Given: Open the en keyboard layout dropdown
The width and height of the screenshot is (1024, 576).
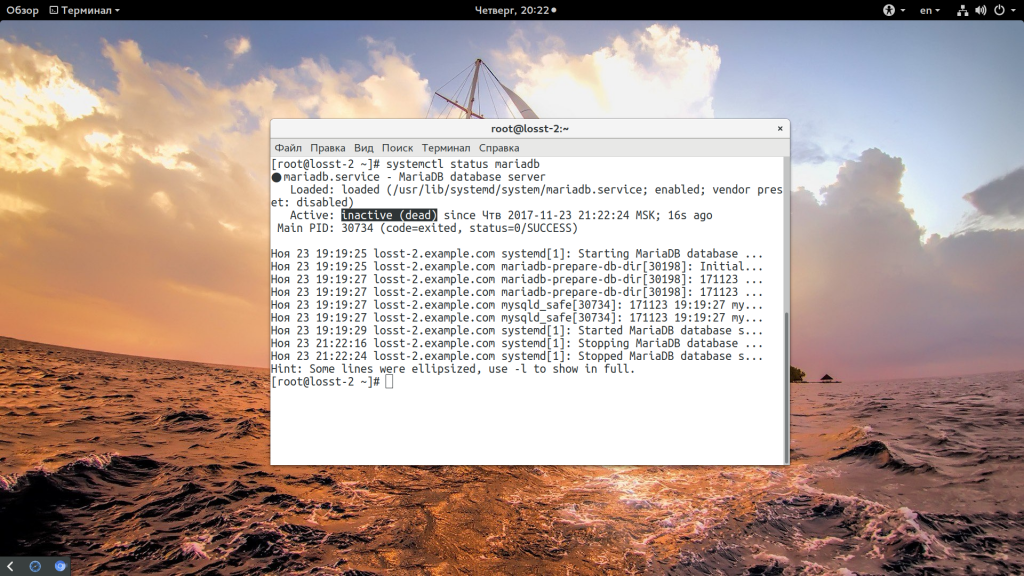Looking at the screenshot, I should click(930, 10).
